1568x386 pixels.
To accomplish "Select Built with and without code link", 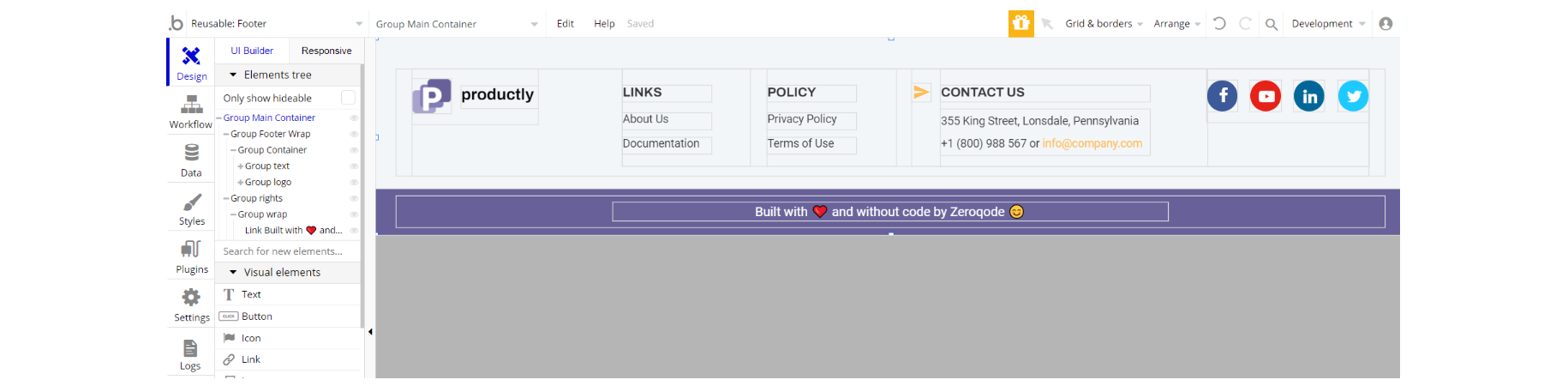I will [x=890, y=212].
